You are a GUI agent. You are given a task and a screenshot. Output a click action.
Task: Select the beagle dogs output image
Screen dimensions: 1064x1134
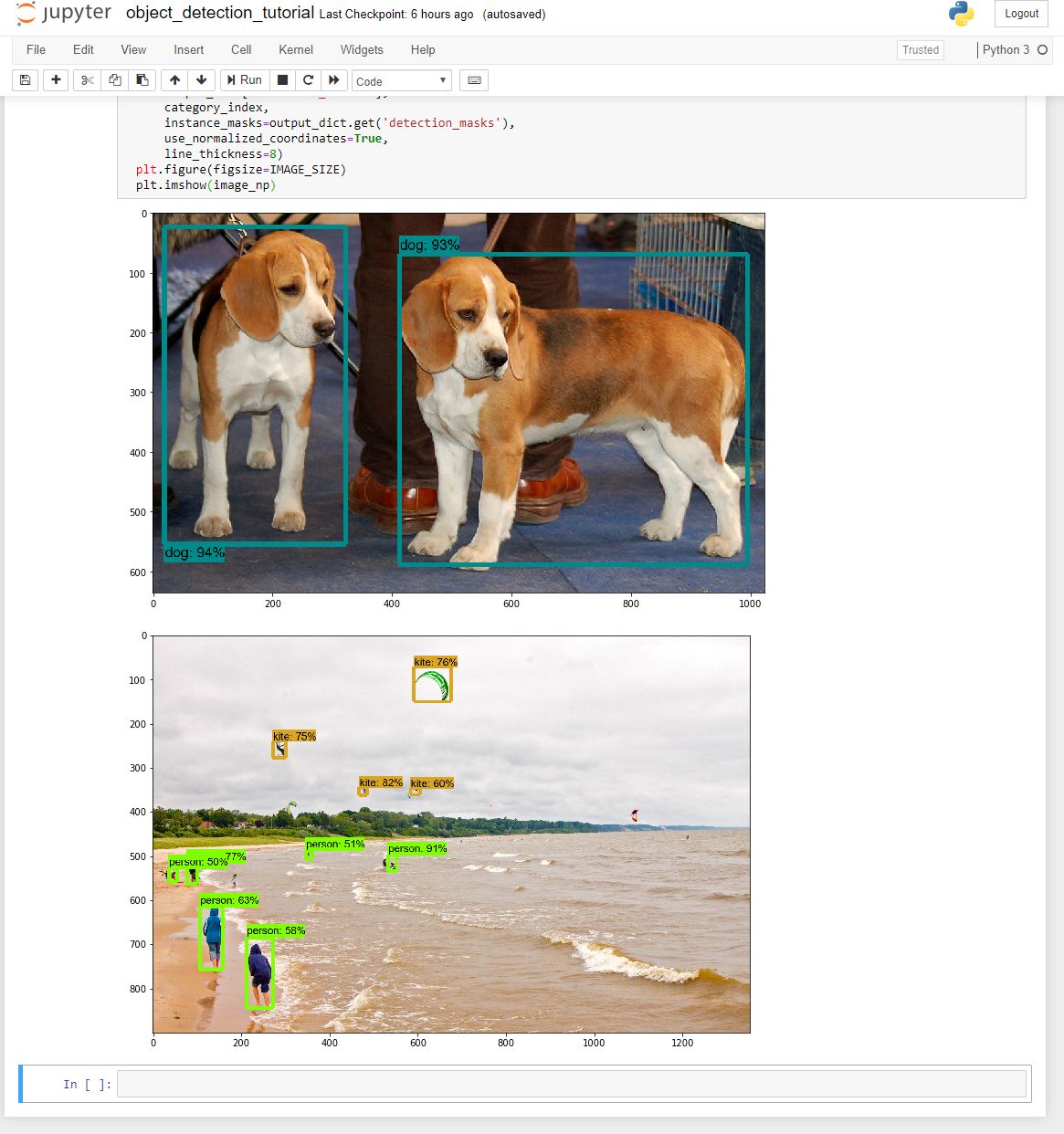(458, 403)
